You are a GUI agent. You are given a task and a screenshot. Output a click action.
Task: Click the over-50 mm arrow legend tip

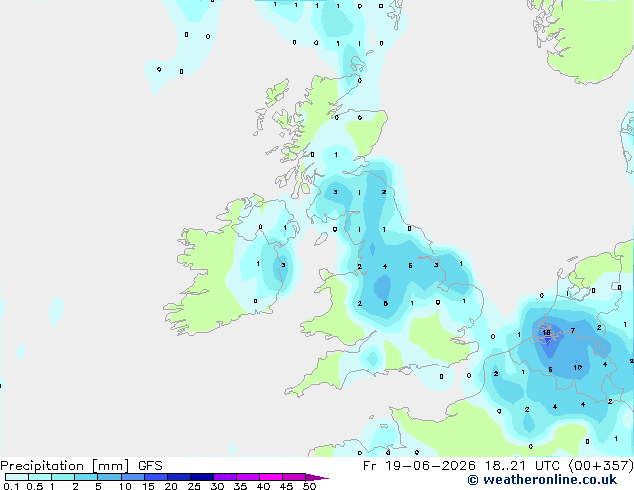point(317,477)
